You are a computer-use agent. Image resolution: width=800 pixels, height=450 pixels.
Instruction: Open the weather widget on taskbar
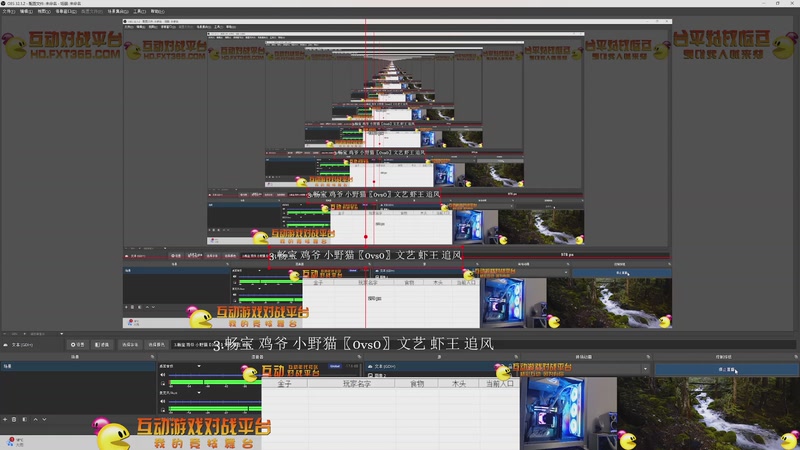pyautogui.click(x=15, y=442)
